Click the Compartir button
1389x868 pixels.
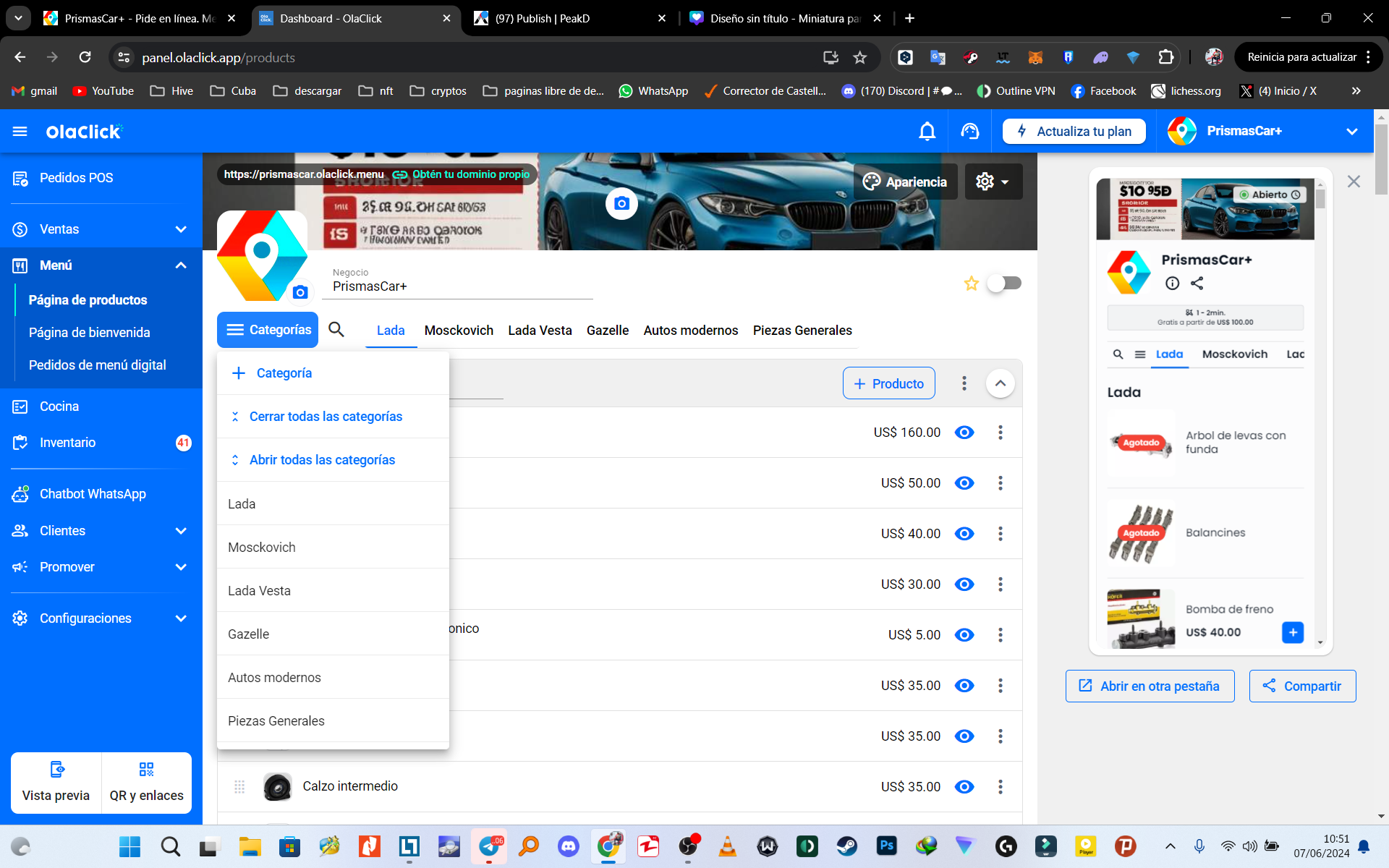[x=1302, y=686]
